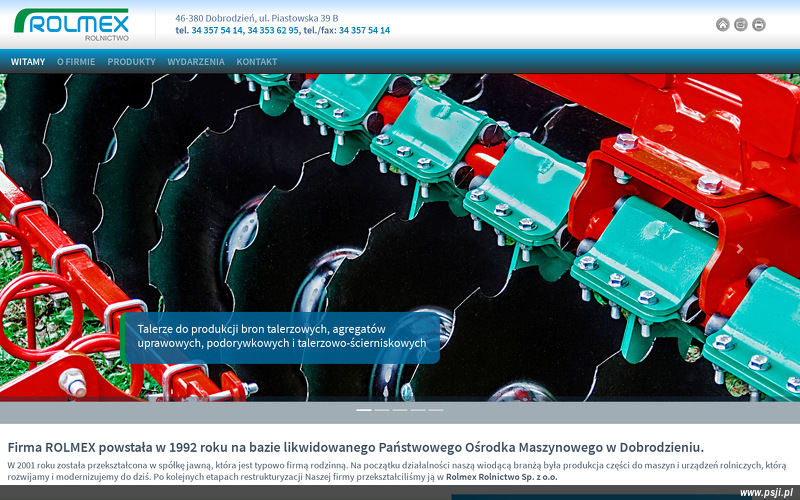Open the home icon in header
This screenshot has width=800, height=500.
pos(722,24)
